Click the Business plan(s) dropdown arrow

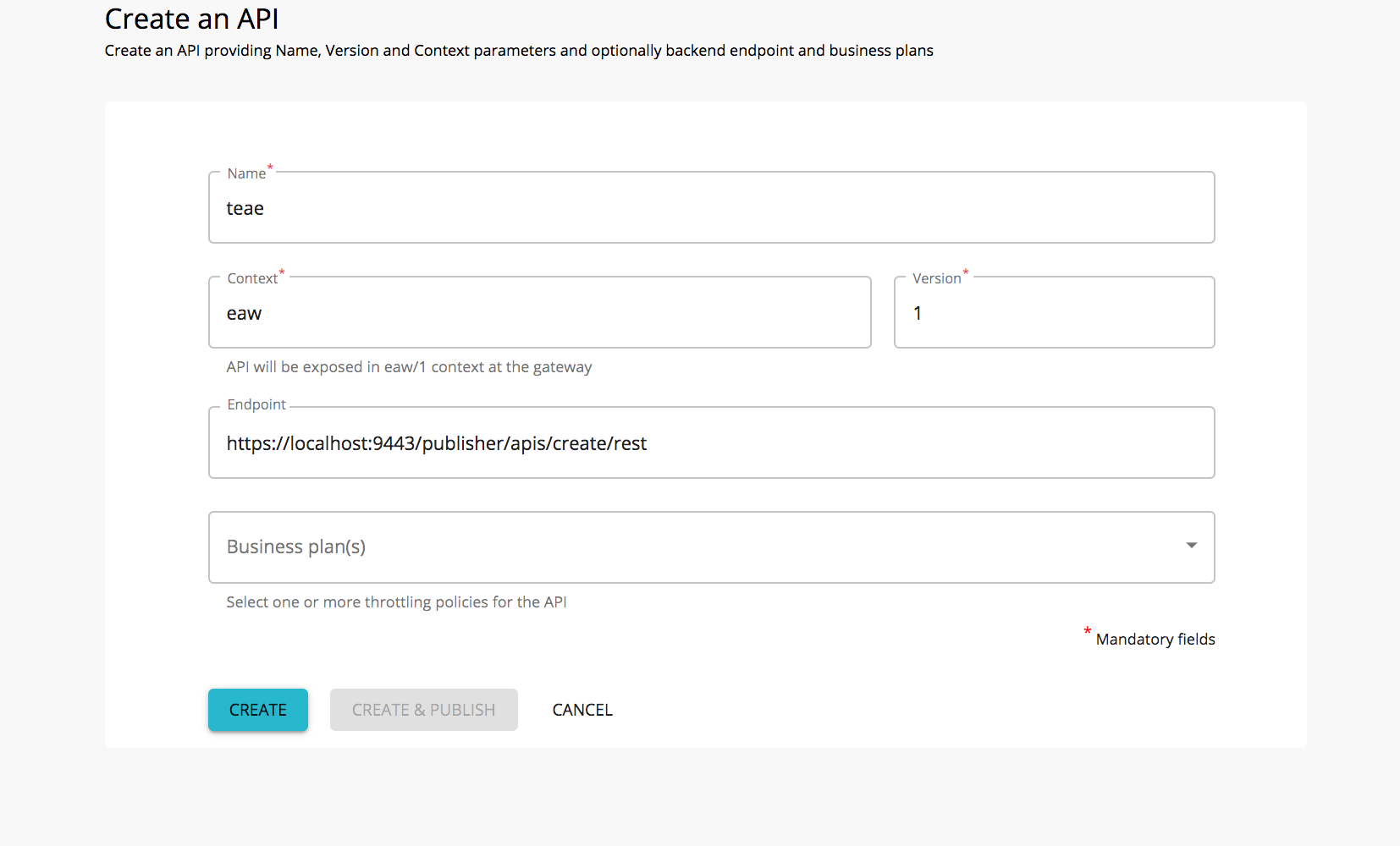1191,546
